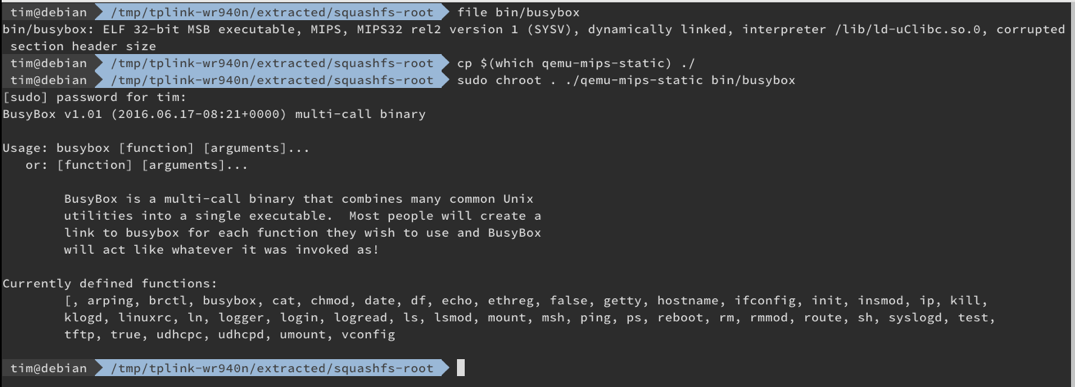Click the blue path segment on the bottom prompt
Image resolution: width=1075 pixels, height=387 pixels.
266,368
